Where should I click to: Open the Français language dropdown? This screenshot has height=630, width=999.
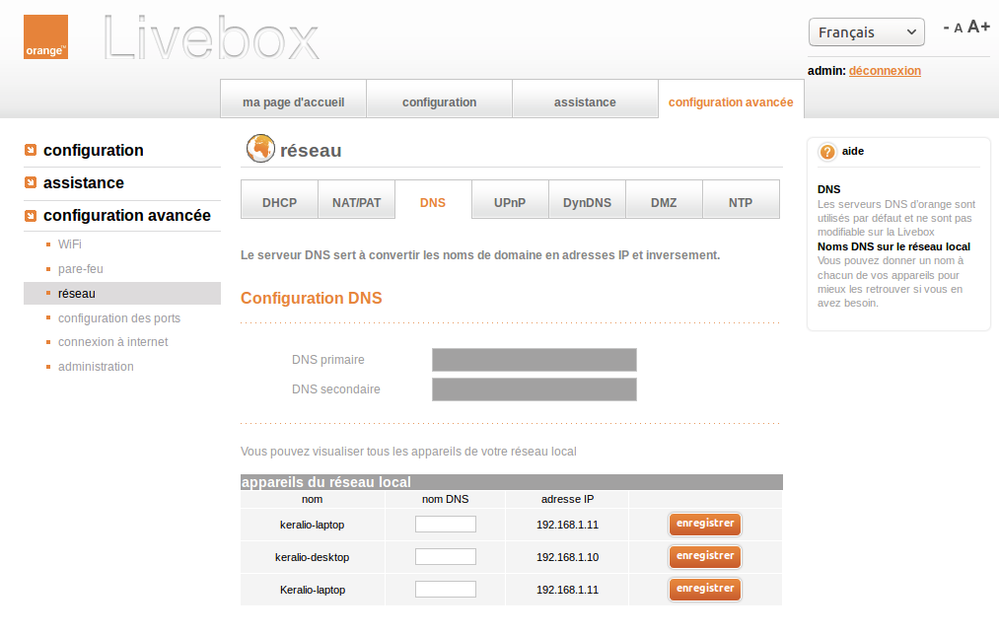[x=866, y=32]
